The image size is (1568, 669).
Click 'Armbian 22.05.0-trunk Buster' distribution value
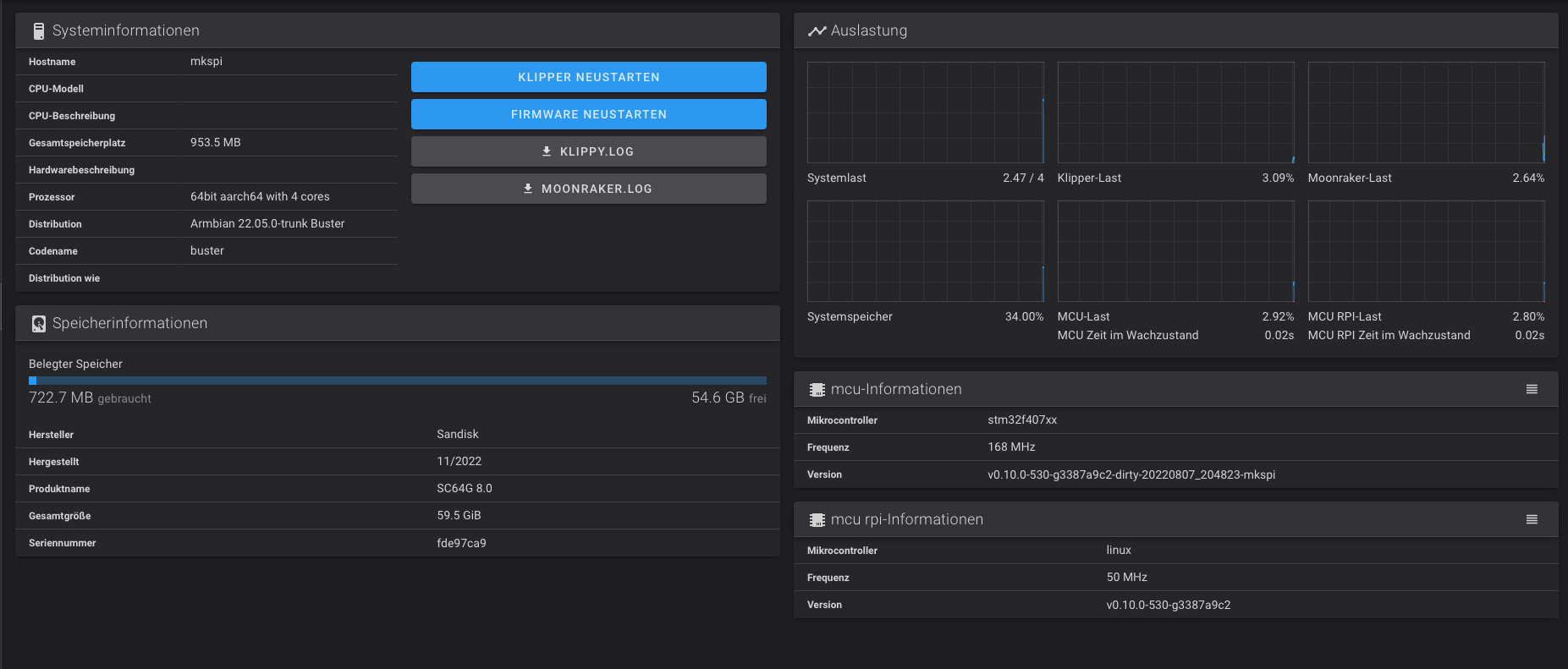[267, 223]
